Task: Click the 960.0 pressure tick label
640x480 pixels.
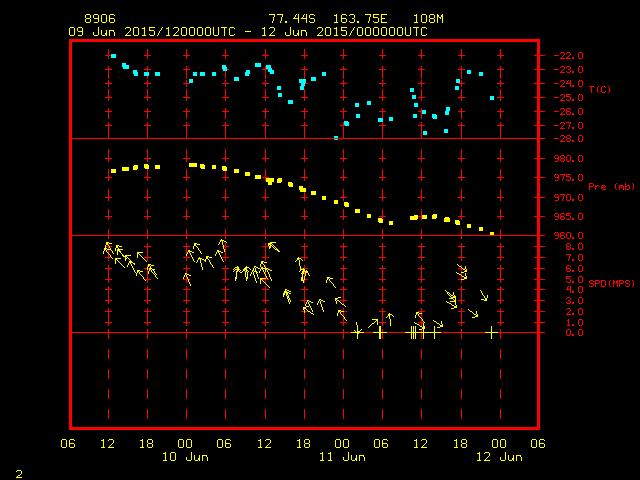Action: (x=569, y=236)
